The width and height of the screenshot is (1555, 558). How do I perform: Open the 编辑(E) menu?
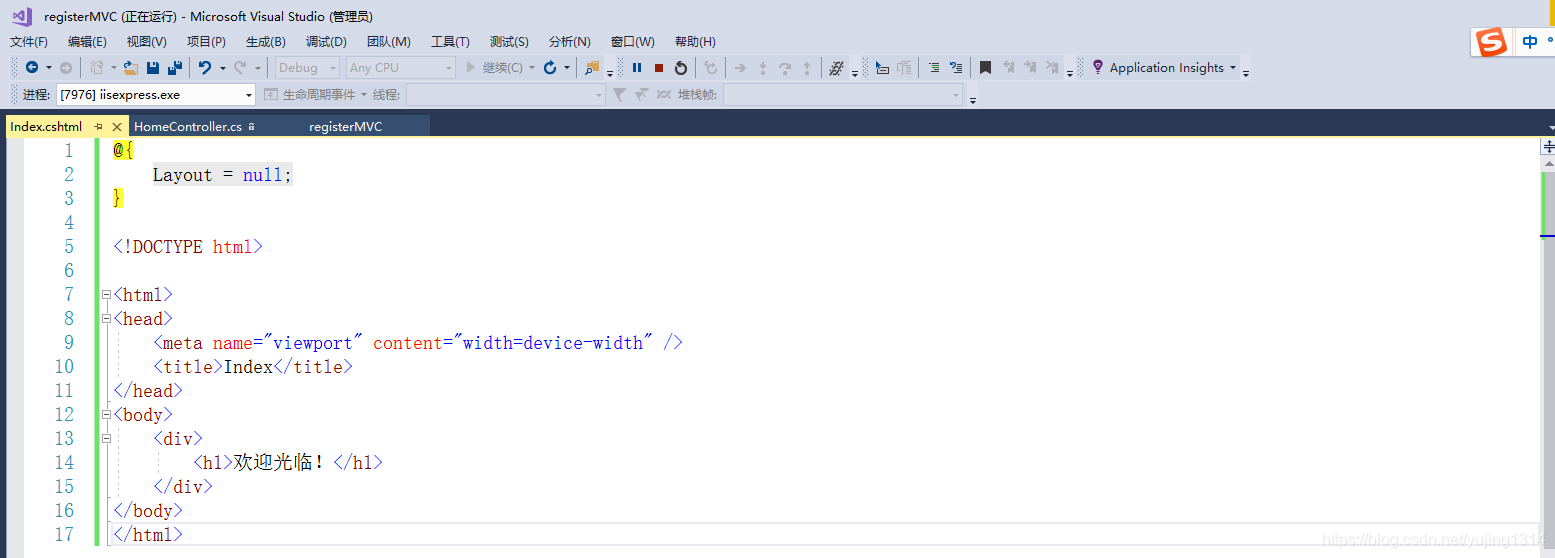(87, 42)
